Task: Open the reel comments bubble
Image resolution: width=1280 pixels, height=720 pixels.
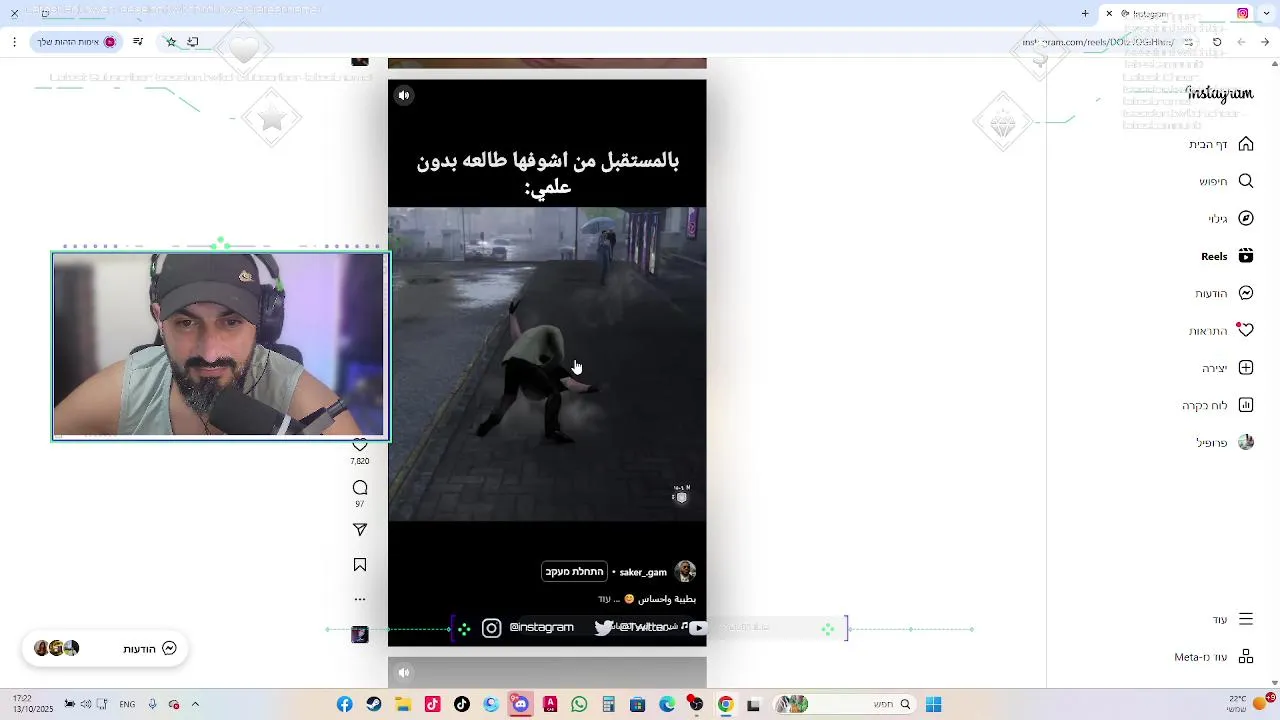Action: point(360,488)
